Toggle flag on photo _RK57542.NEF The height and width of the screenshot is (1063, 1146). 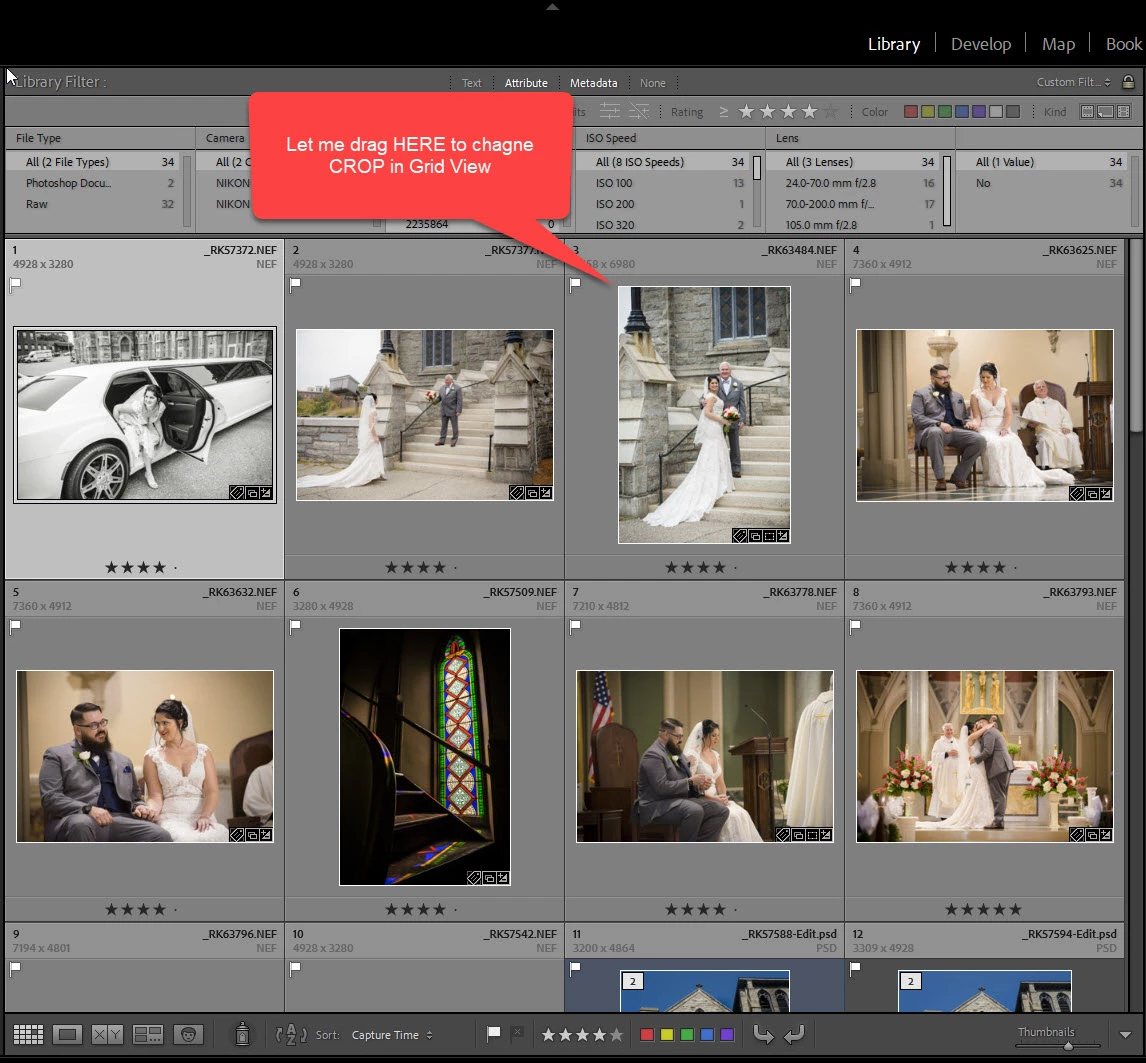(295, 969)
